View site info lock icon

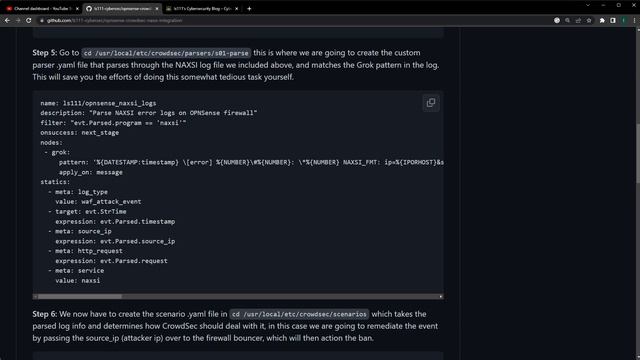click(42, 20)
